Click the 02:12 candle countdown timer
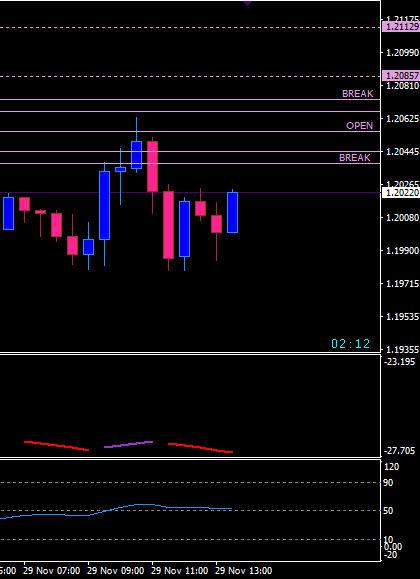 [351, 344]
